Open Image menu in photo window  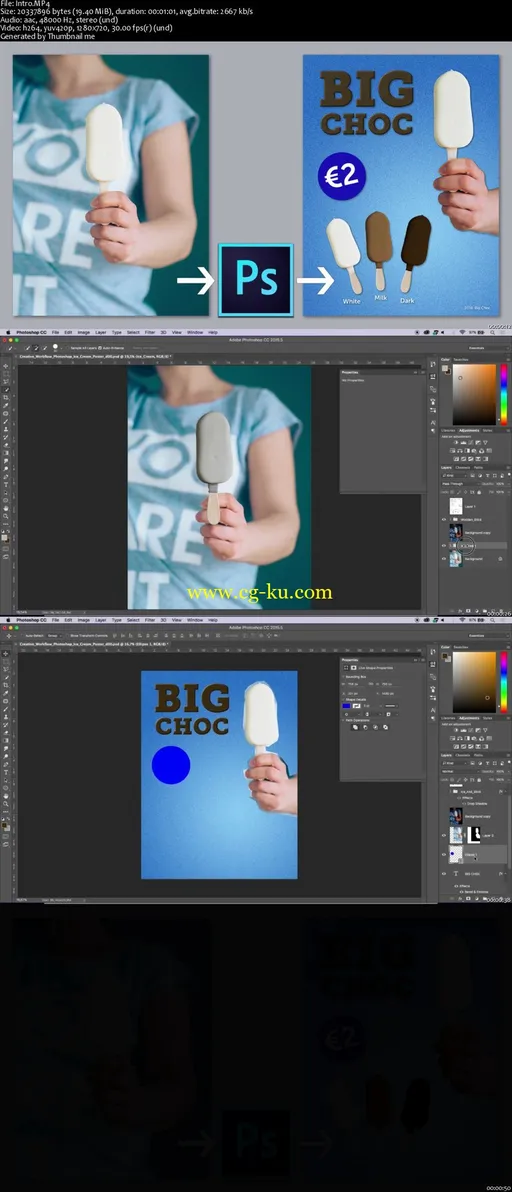coord(84,332)
